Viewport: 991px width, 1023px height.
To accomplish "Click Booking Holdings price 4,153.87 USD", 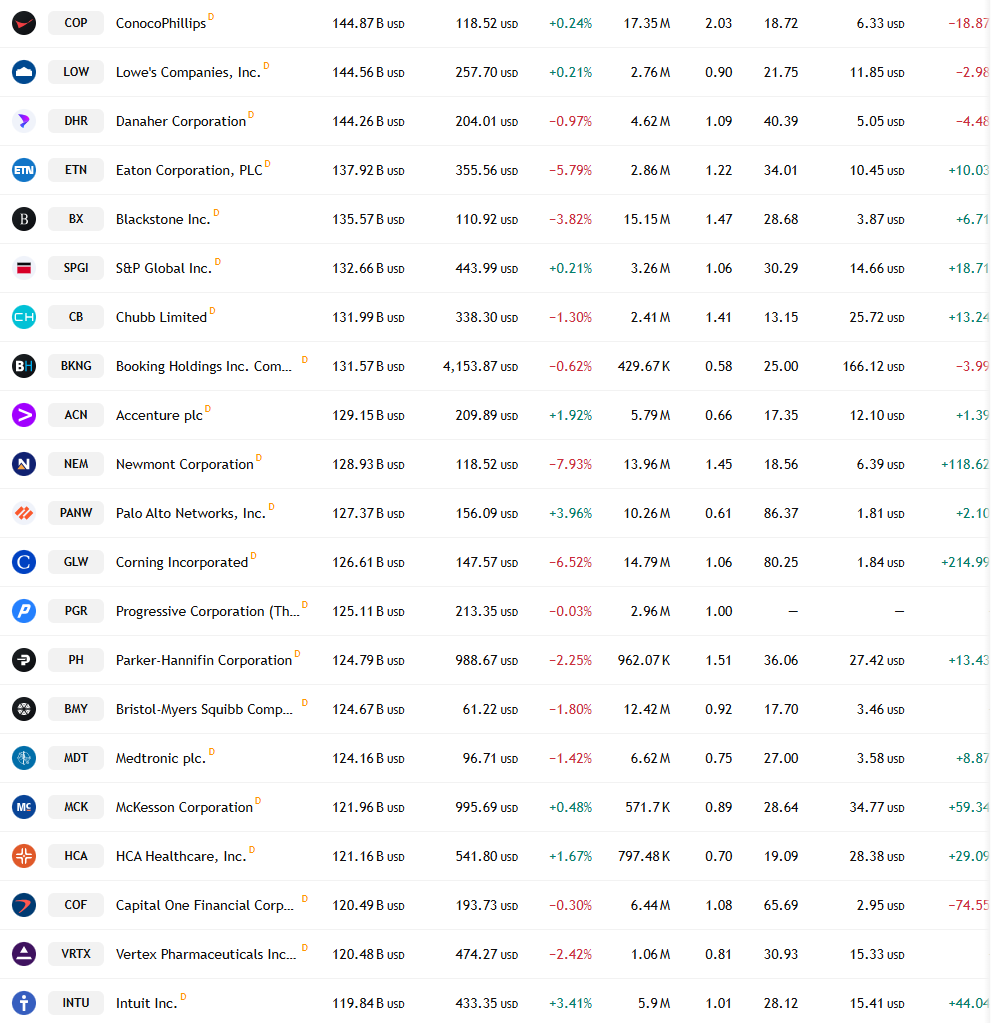I will pos(480,366).
